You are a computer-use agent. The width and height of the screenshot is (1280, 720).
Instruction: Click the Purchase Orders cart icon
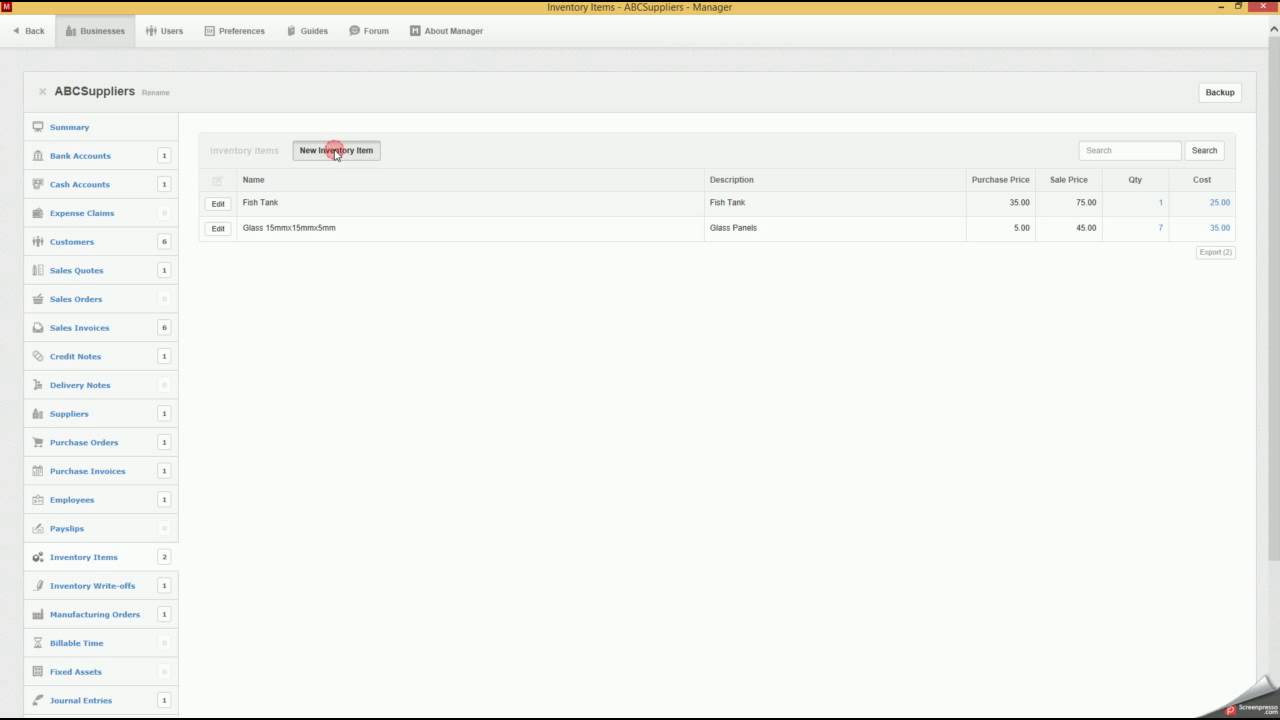38,442
